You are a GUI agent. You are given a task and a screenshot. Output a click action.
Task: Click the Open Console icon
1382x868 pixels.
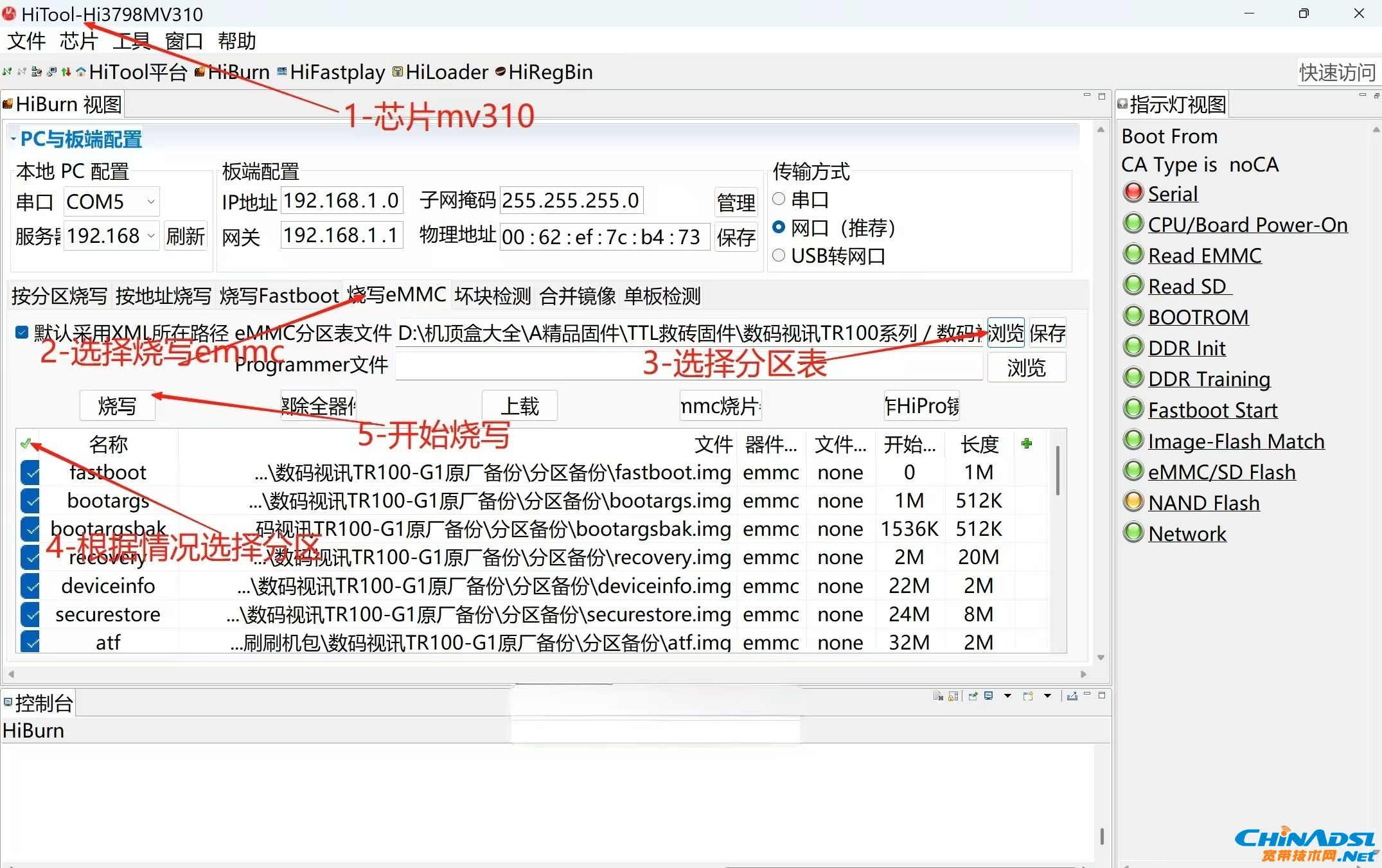point(1028,696)
